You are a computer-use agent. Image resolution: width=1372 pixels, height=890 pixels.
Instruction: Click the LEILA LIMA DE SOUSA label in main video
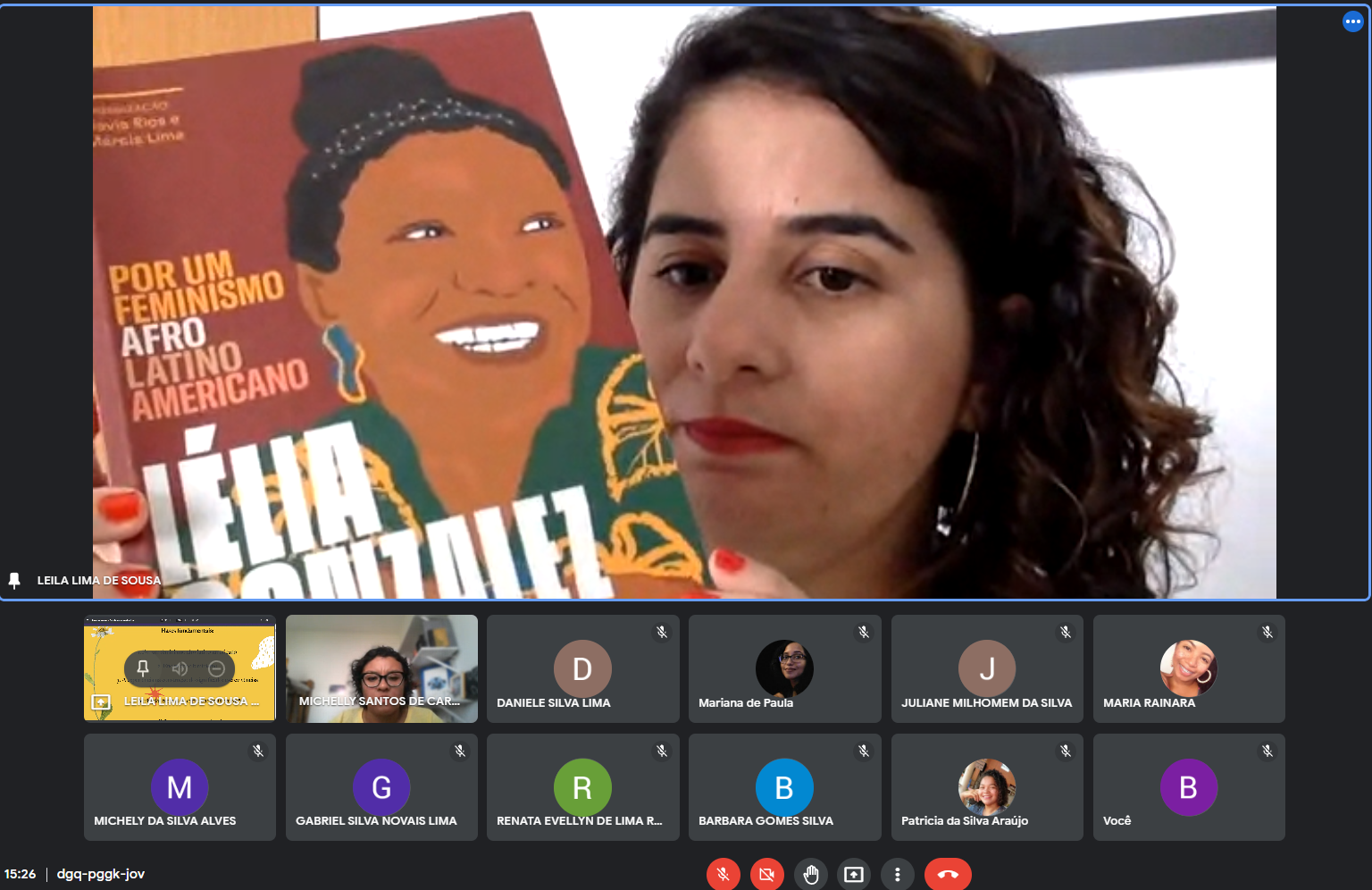pos(99,581)
